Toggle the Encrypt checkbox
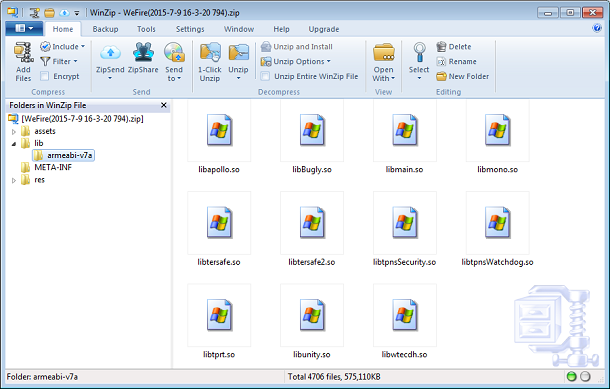Viewport: 610px width, 389px height. coord(45,76)
